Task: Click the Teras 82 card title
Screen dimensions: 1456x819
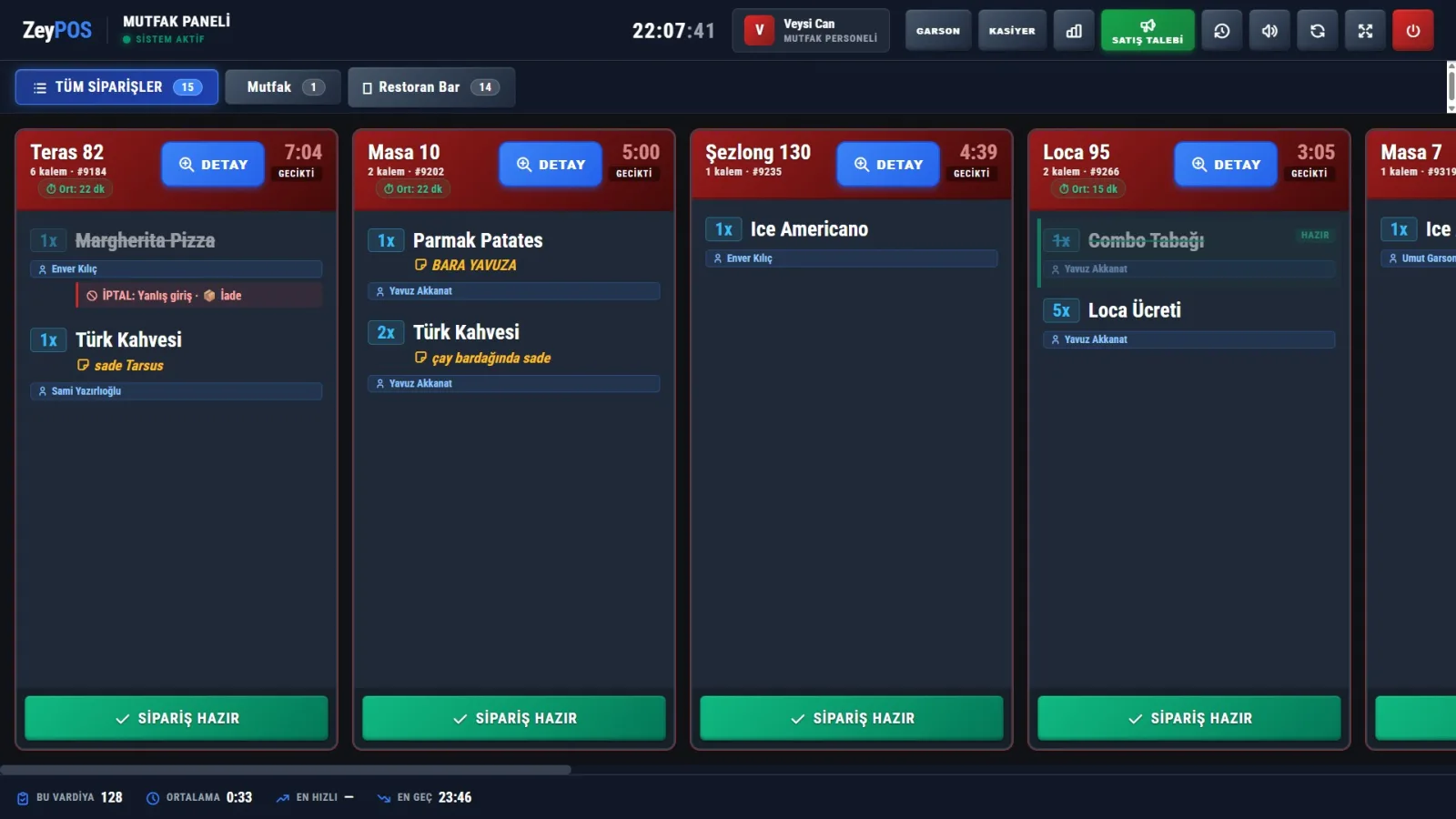Action: coord(67,152)
